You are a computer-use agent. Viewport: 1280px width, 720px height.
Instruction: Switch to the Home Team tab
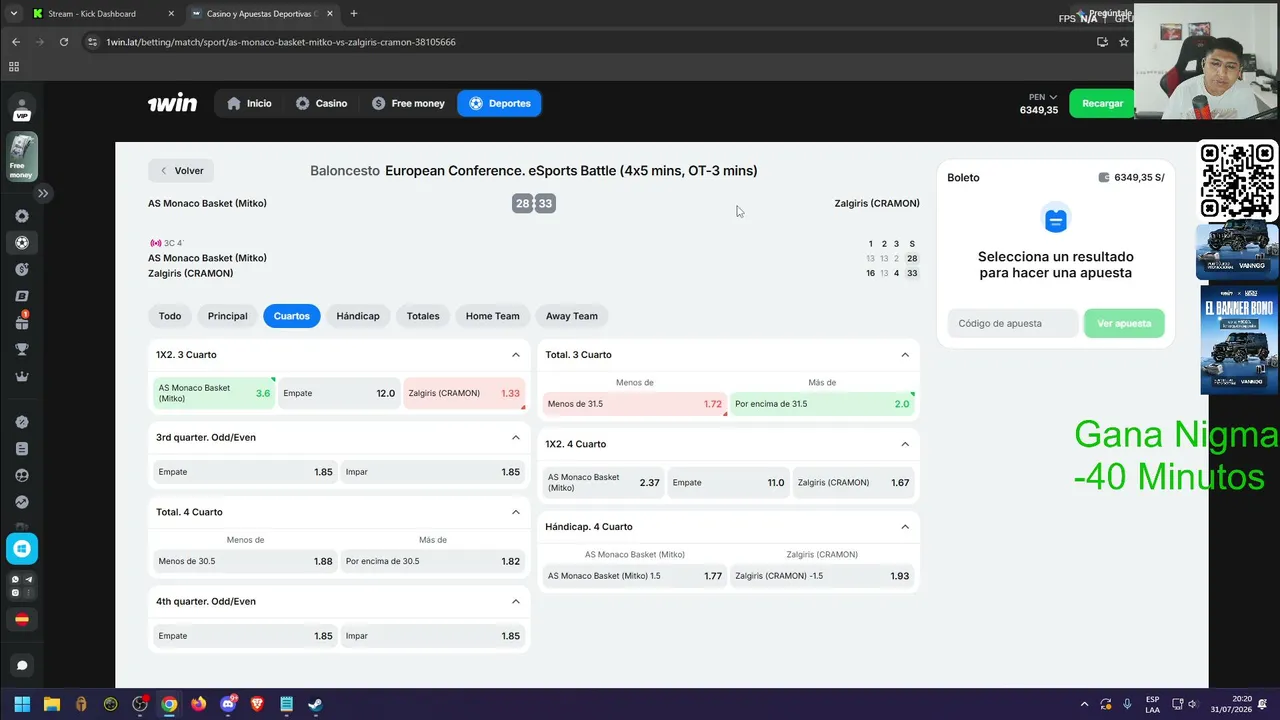click(493, 316)
